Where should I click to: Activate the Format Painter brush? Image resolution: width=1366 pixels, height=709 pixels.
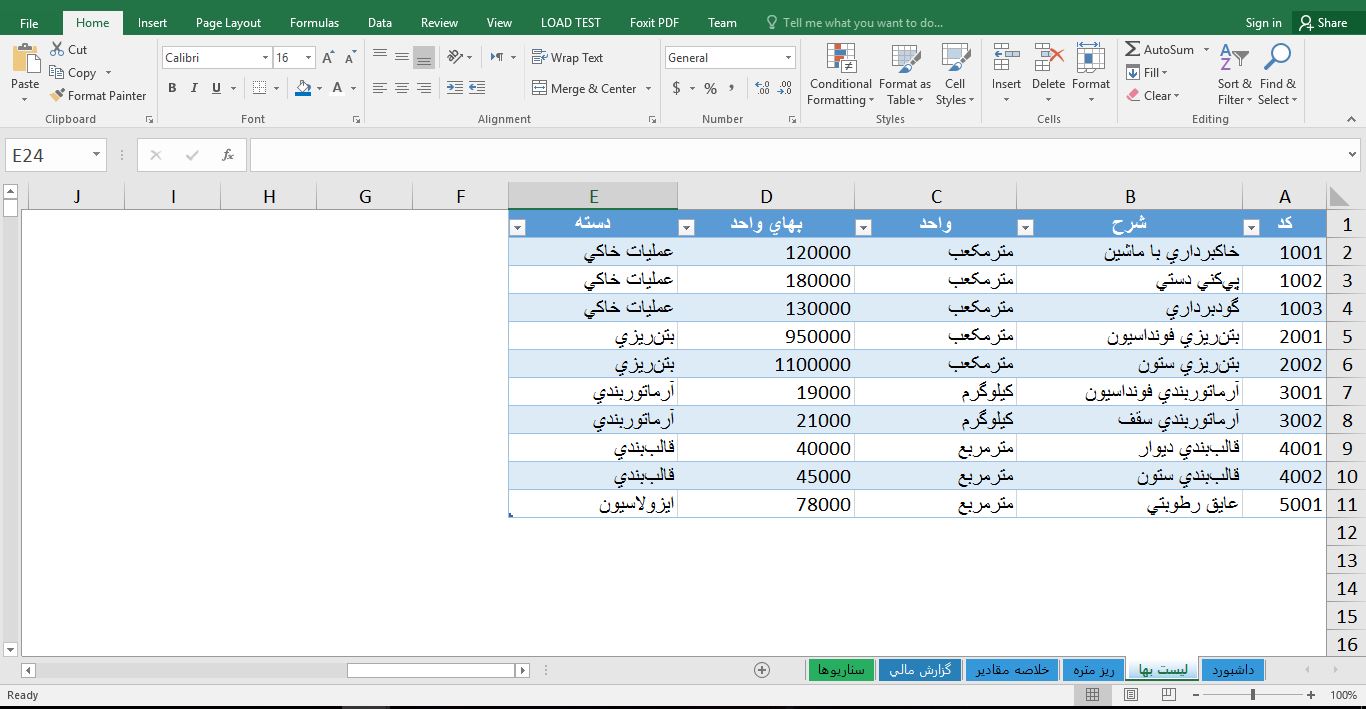pyautogui.click(x=98, y=95)
